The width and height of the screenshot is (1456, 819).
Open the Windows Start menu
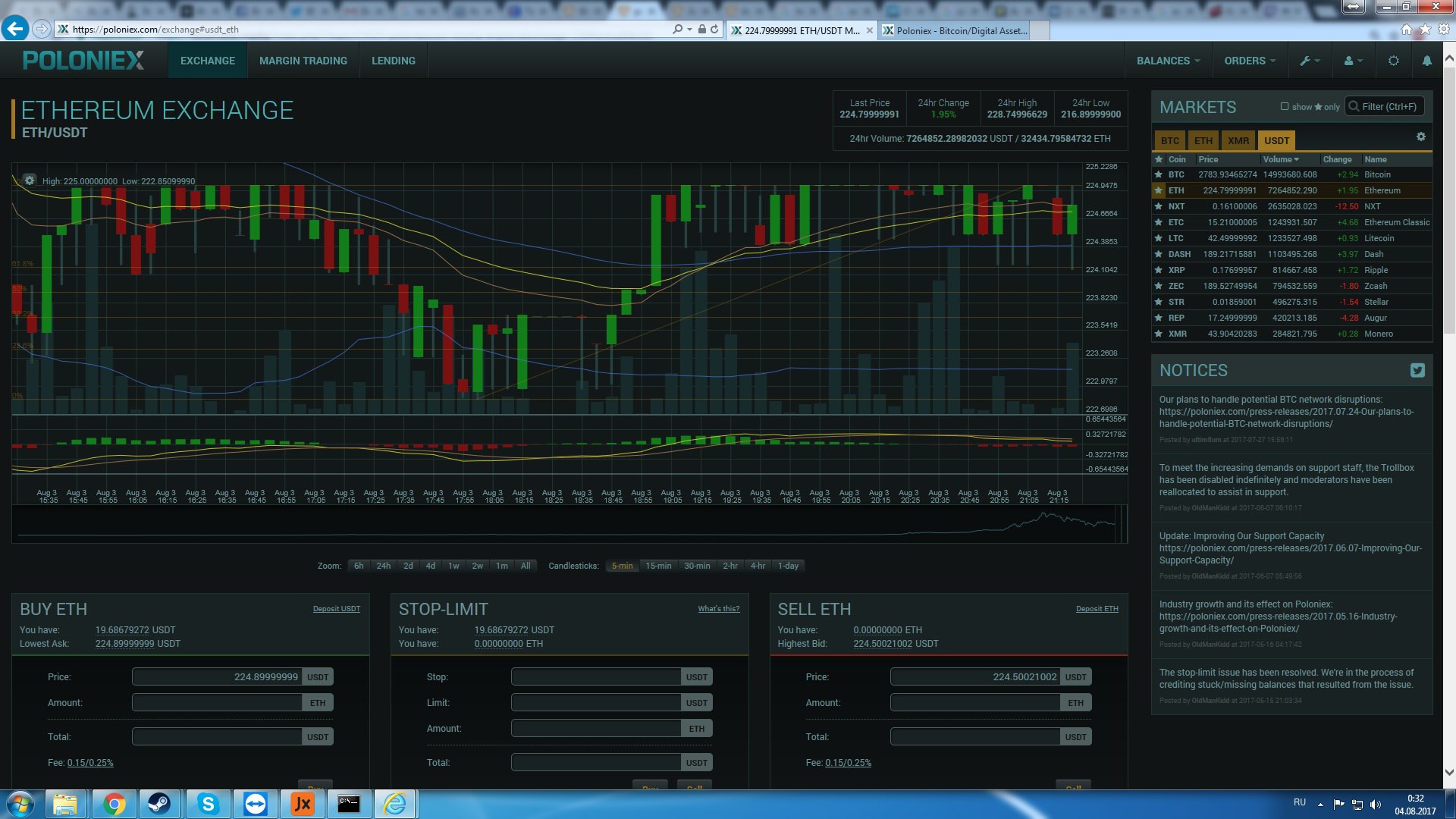click(20, 804)
